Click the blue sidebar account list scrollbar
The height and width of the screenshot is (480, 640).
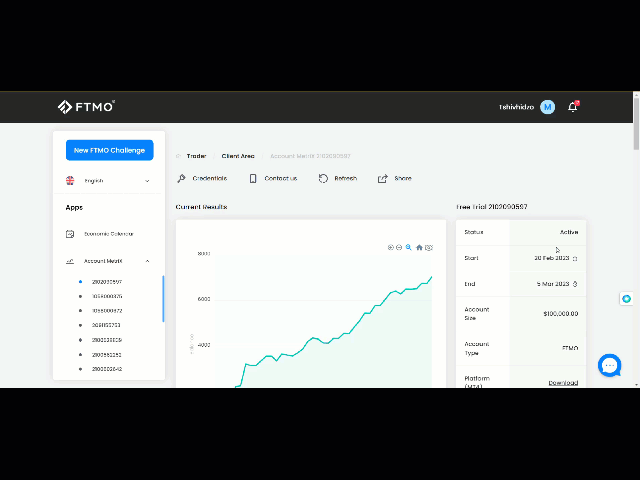pos(163,299)
